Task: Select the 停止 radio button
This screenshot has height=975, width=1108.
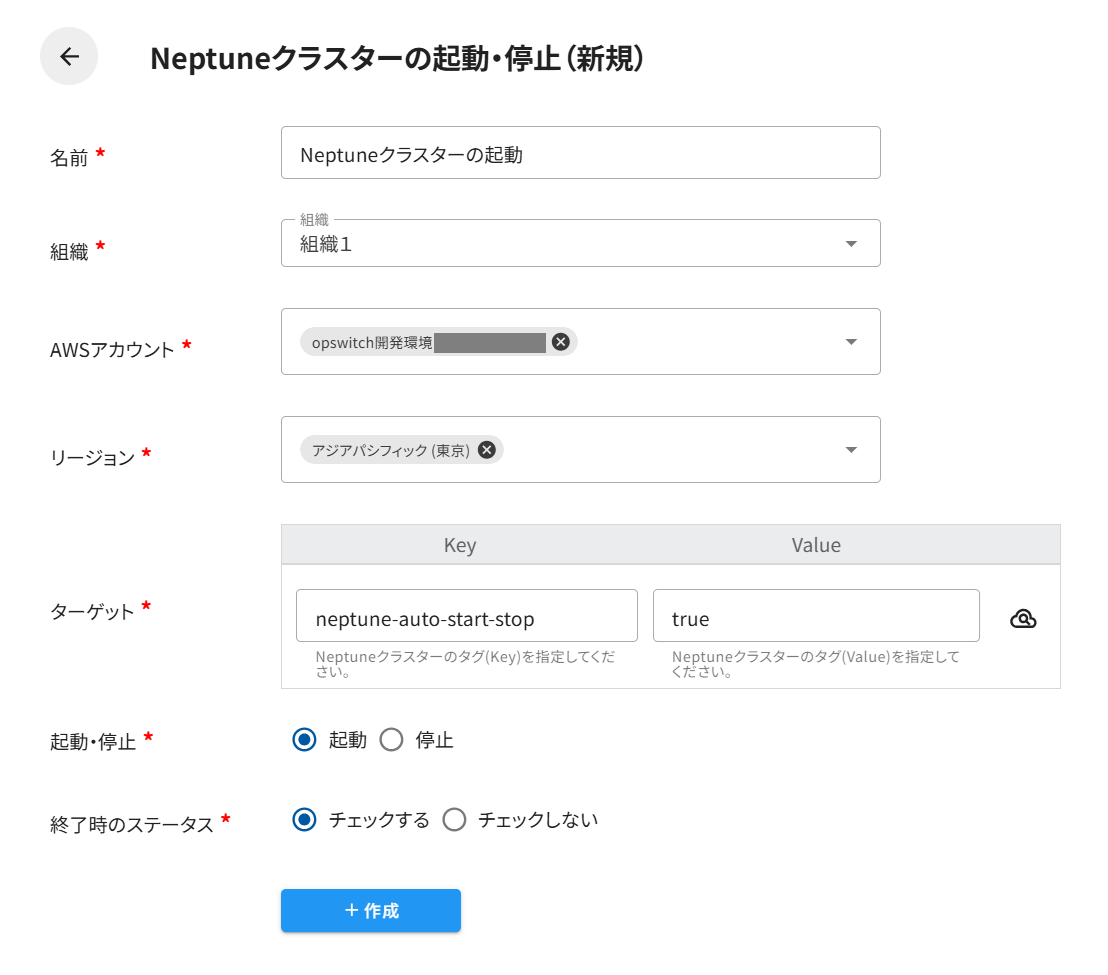Action: (x=392, y=740)
